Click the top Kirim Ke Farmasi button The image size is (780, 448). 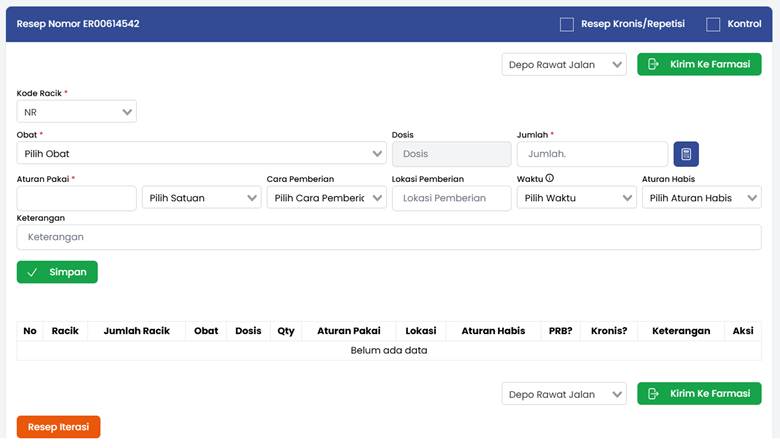(699, 65)
